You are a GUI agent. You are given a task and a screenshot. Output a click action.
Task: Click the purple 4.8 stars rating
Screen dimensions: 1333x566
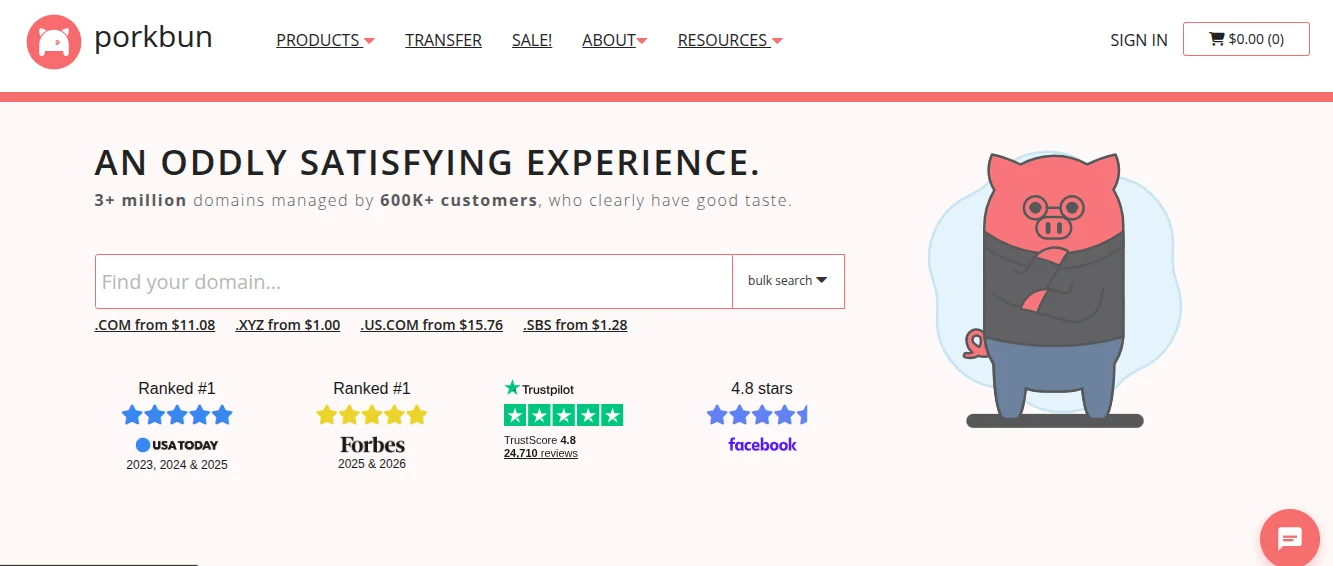(757, 414)
